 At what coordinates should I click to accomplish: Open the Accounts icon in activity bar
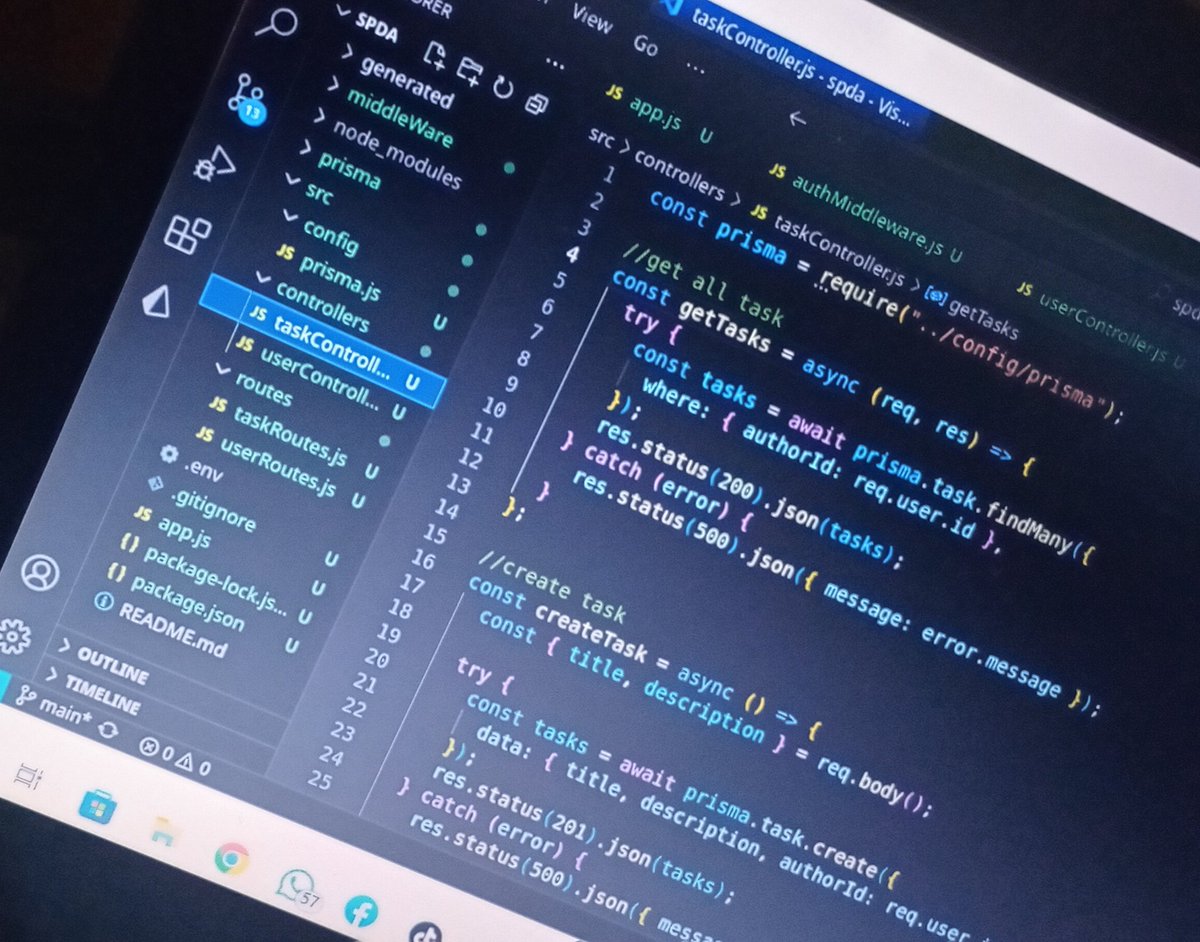tap(41, 573)
